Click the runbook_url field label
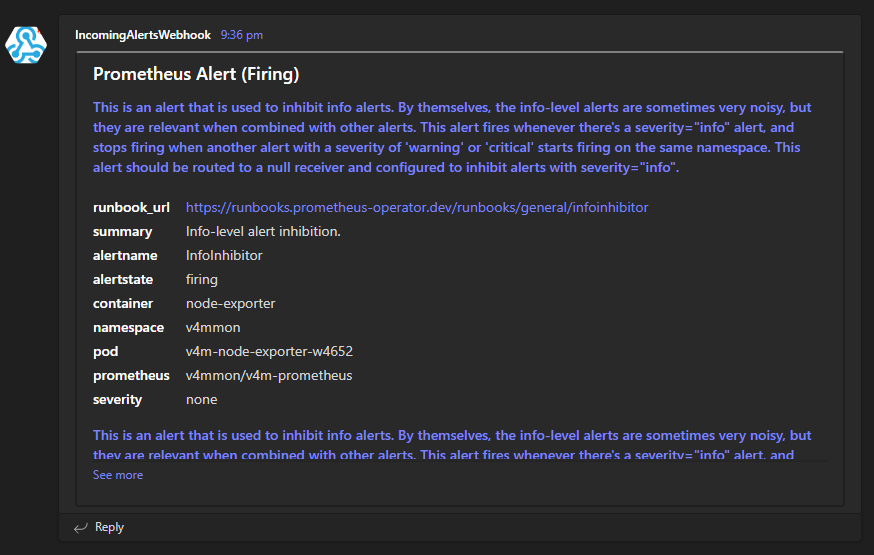This screenshot has height=555, width=874. (131, 207)
